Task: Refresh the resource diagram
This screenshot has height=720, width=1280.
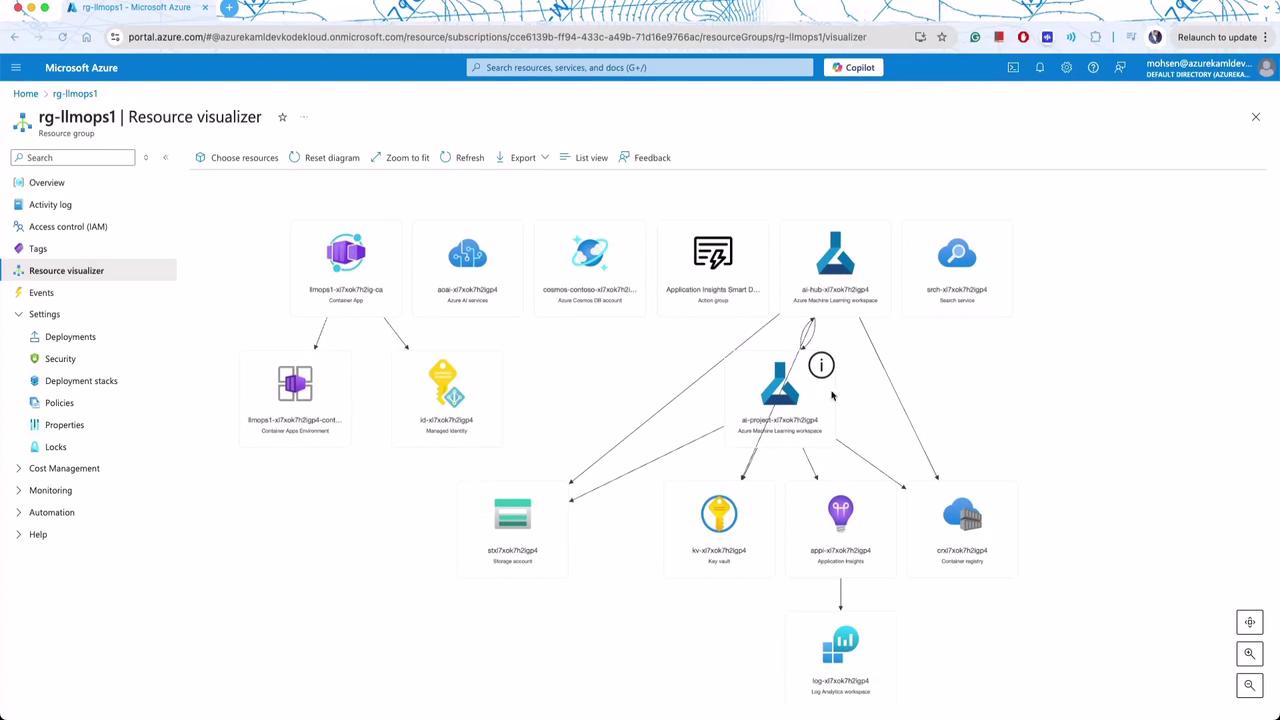Action: [462, 158]
